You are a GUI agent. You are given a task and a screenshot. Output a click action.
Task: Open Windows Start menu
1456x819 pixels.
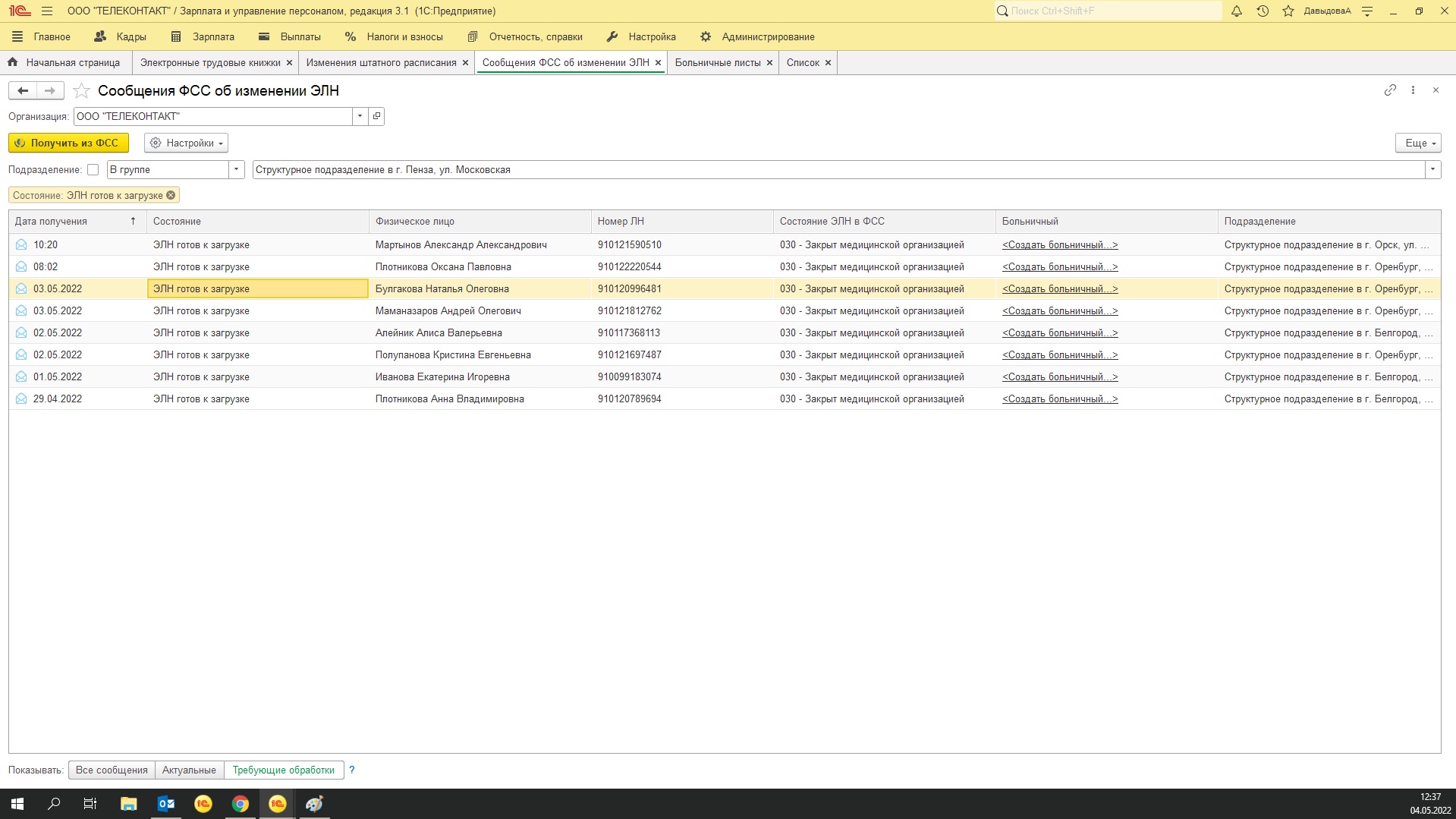pyautogui.click(x=17, y=804)
